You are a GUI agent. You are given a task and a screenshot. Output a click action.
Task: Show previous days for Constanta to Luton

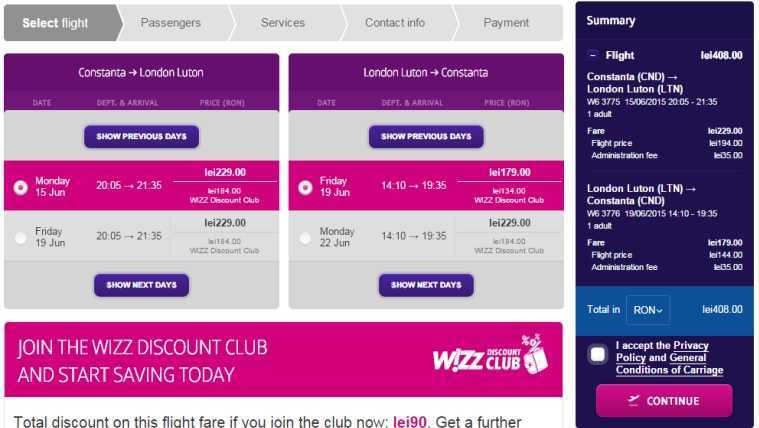click(141, 137)
